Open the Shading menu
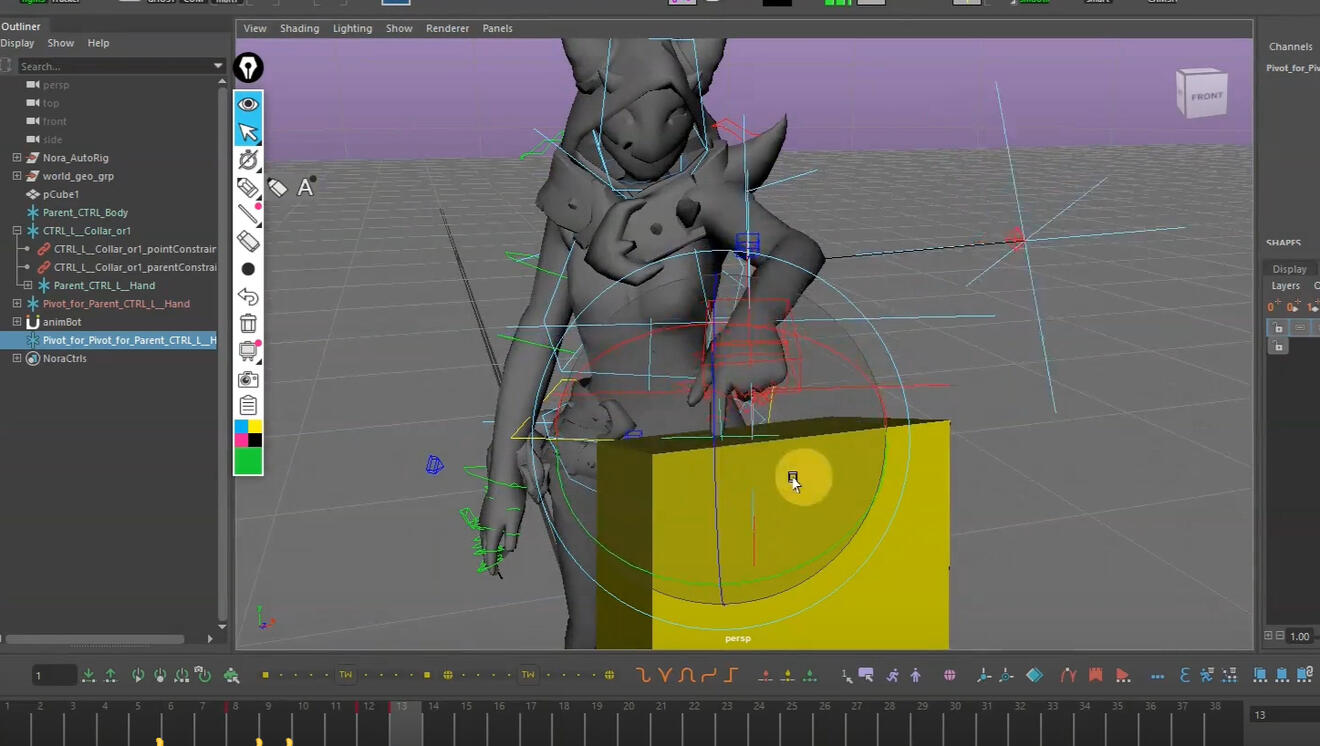Screen dimensions: 1320x746 (299, 28)
